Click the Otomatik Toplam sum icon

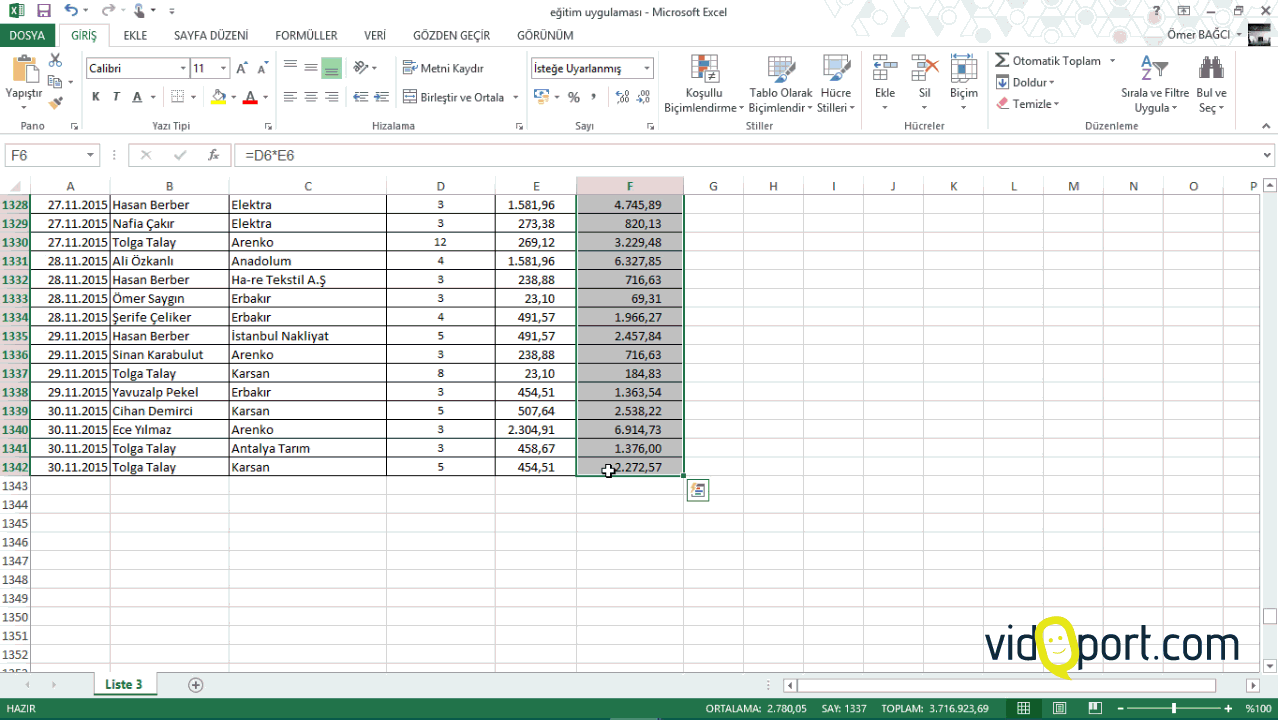(1002, 61)
